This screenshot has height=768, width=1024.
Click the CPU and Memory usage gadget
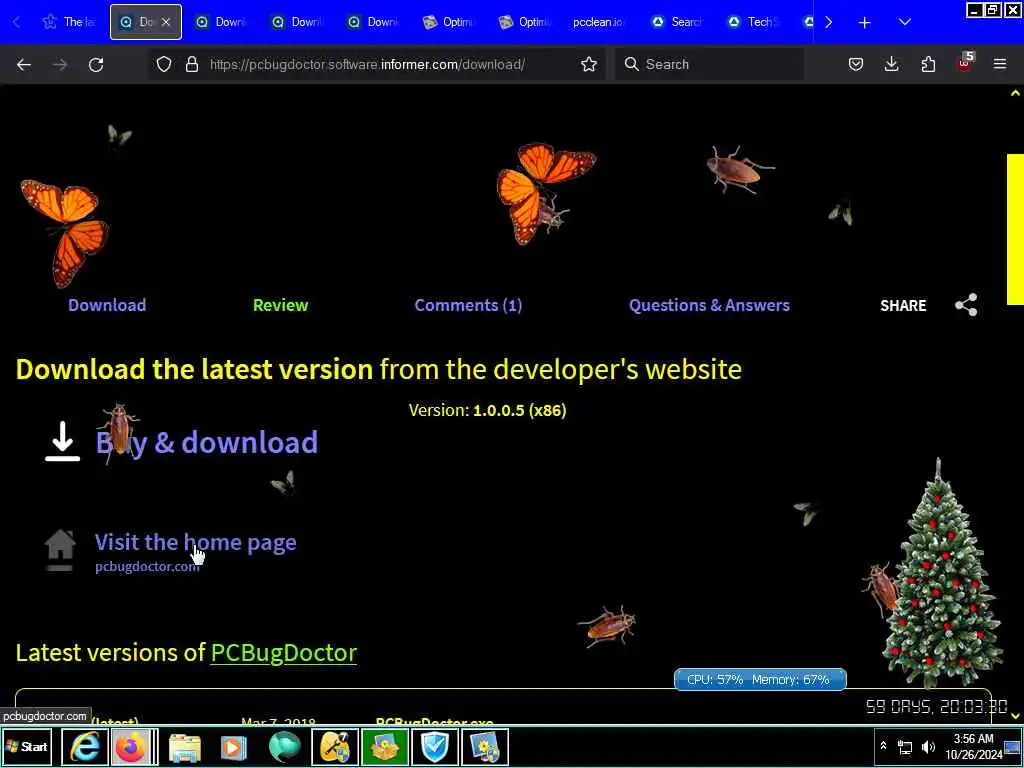point(760,679)
